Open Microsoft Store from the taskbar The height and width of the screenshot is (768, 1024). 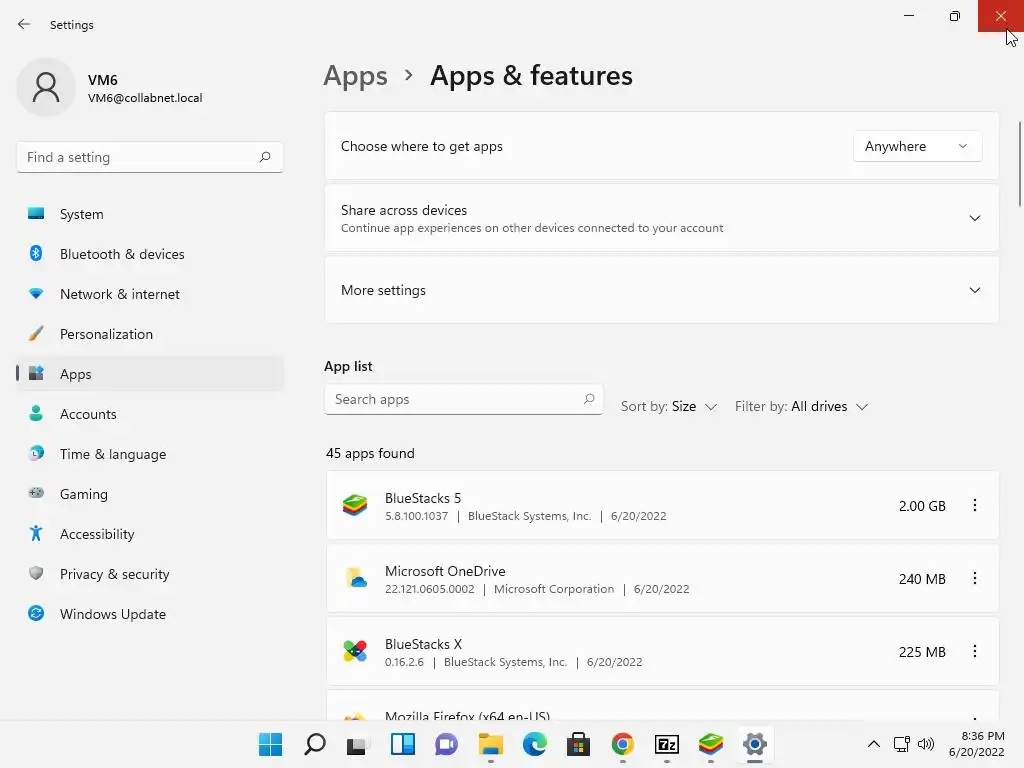click(x=578, y=744)
